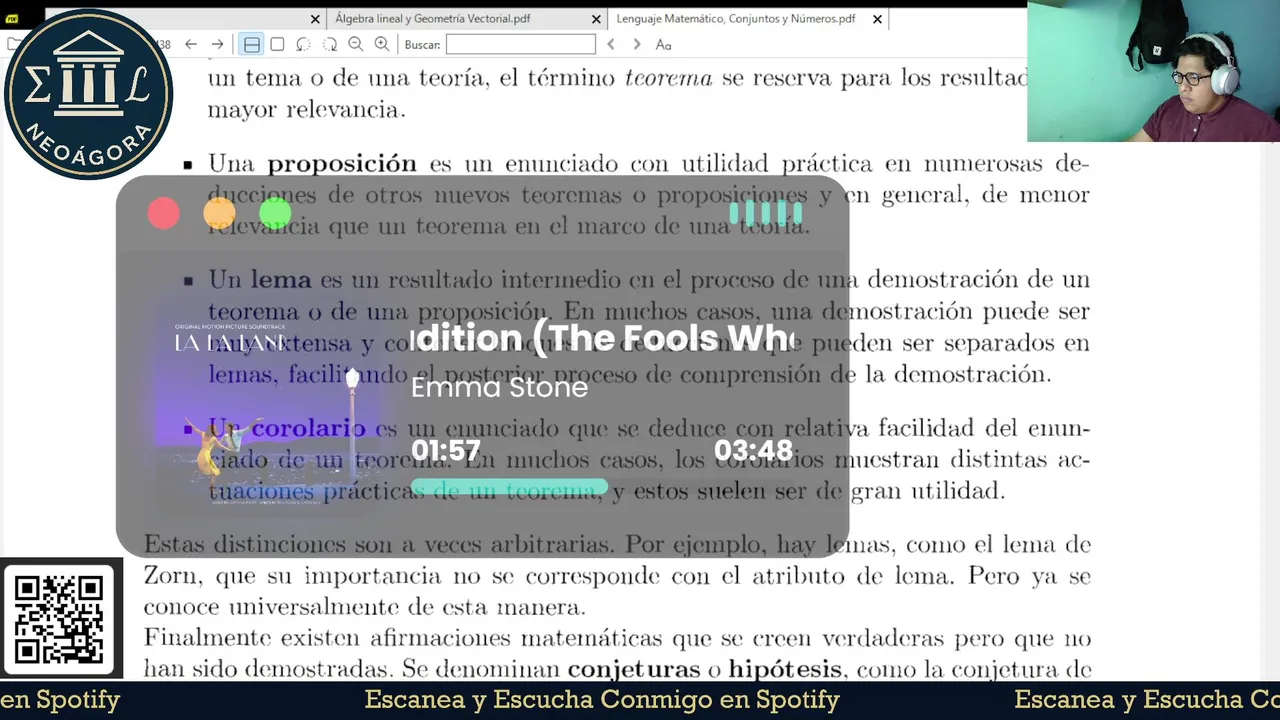This screenshot has height=720, width=1280.
Task: Click the total duration 03:48
Action: tap(753, 451)
